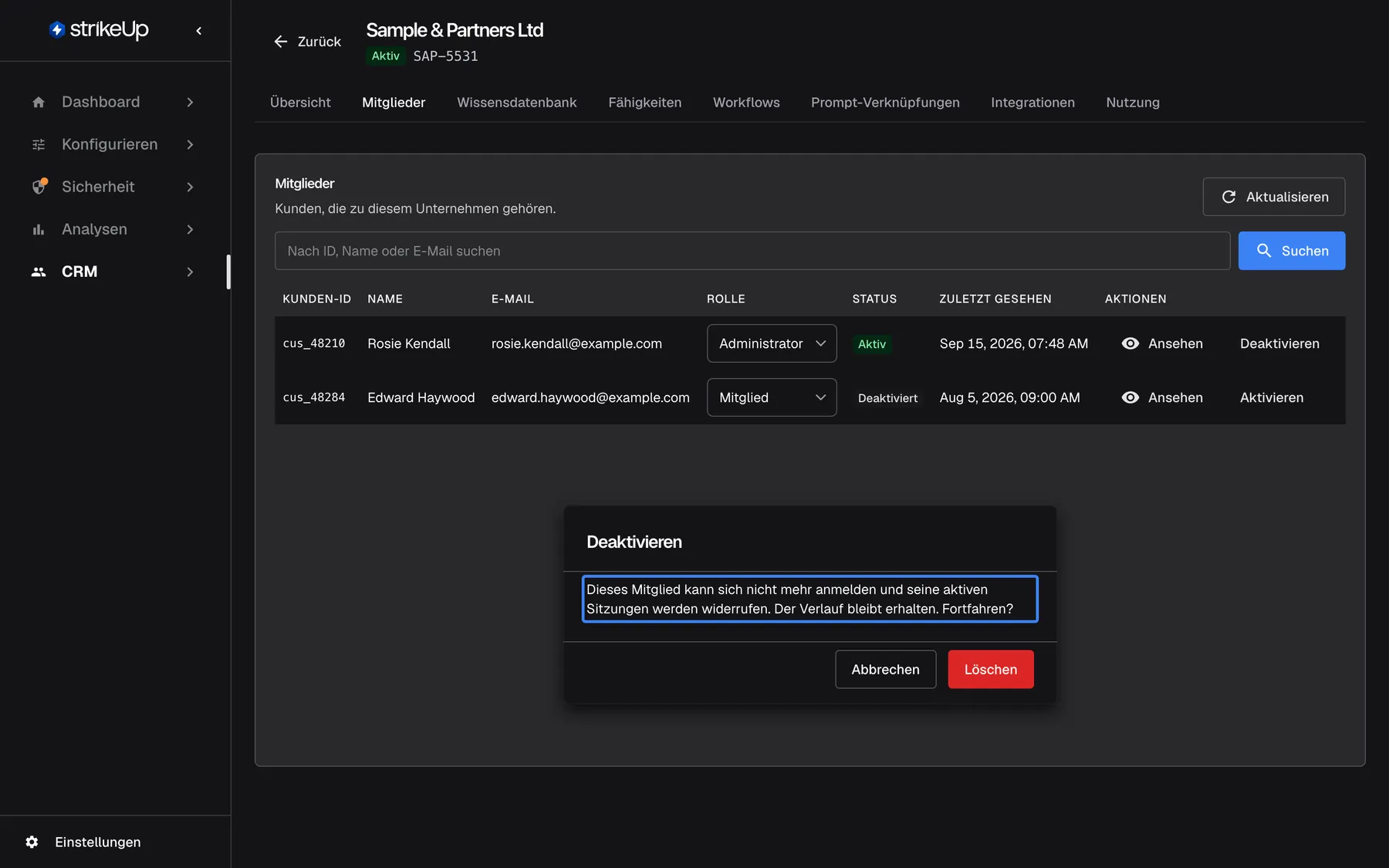Click the Aktiv badge beside SAP-5531
Screen dimensions: 1389x868
tap(385, 56)
